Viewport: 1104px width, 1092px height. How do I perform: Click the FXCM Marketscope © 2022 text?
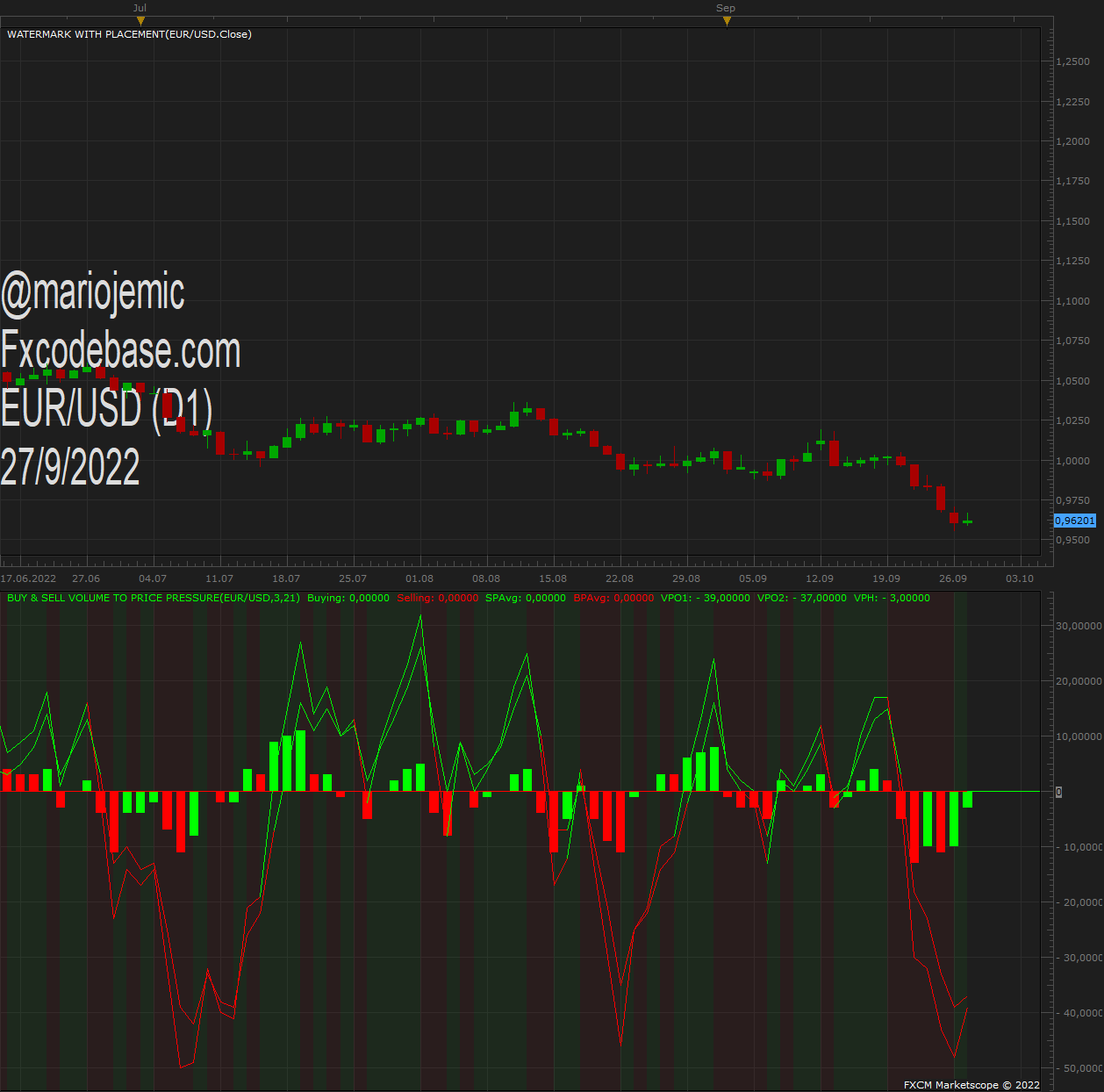point(971,1085)
